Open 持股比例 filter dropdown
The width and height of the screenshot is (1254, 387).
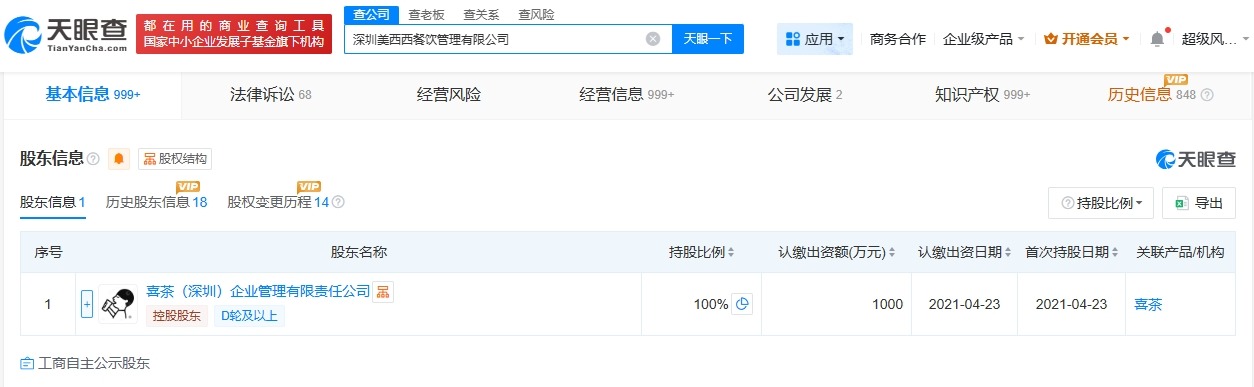click(x=1101, y=203)
